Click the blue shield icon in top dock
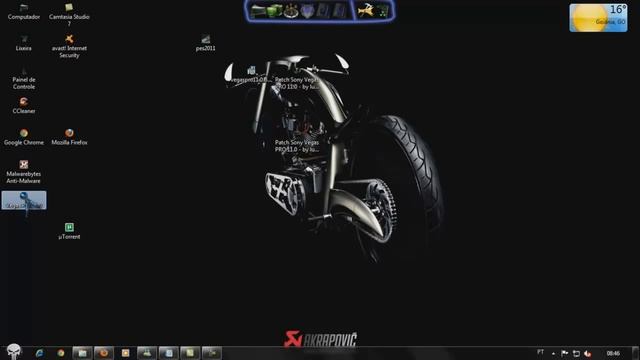The image size is (640, 360). tap(307, 11)
